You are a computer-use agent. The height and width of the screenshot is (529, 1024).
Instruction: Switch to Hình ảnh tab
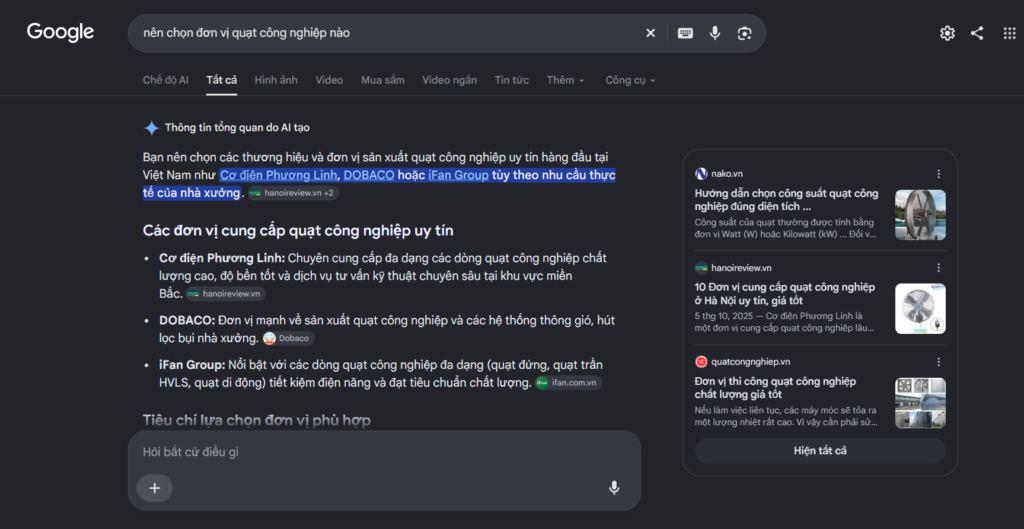pos(276,80)
